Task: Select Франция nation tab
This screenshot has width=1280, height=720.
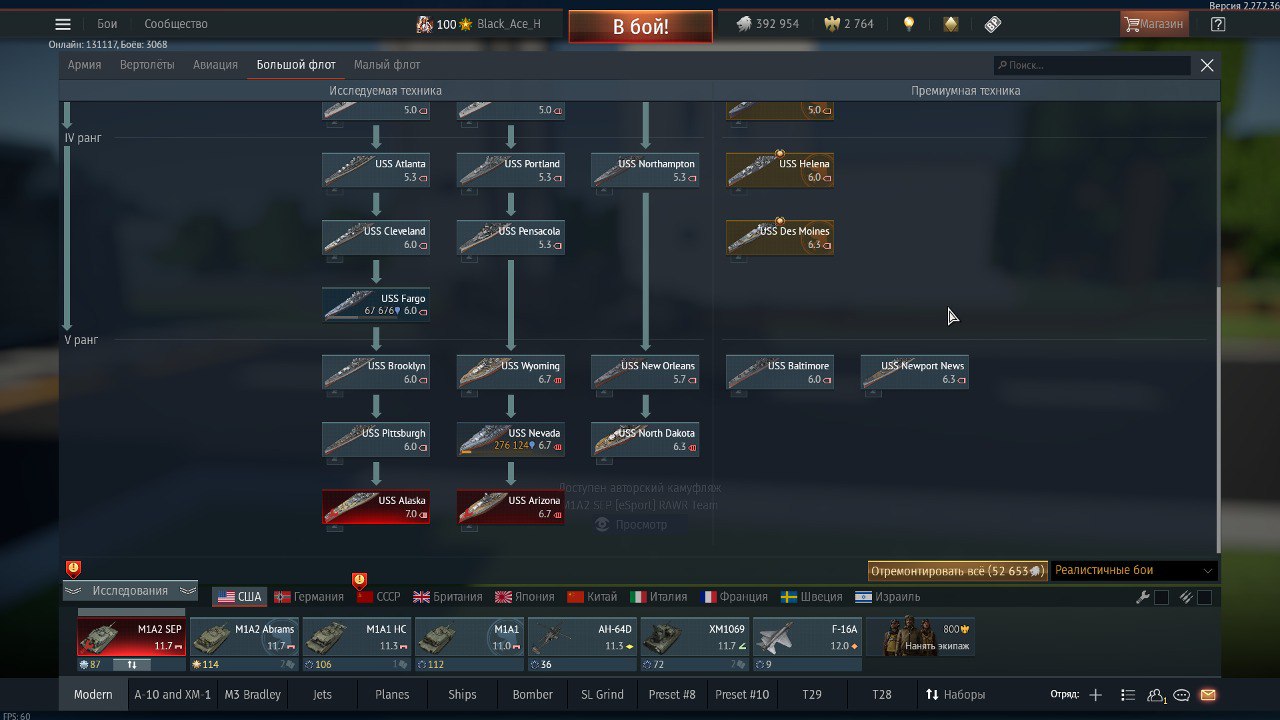Action: (734, 597)
